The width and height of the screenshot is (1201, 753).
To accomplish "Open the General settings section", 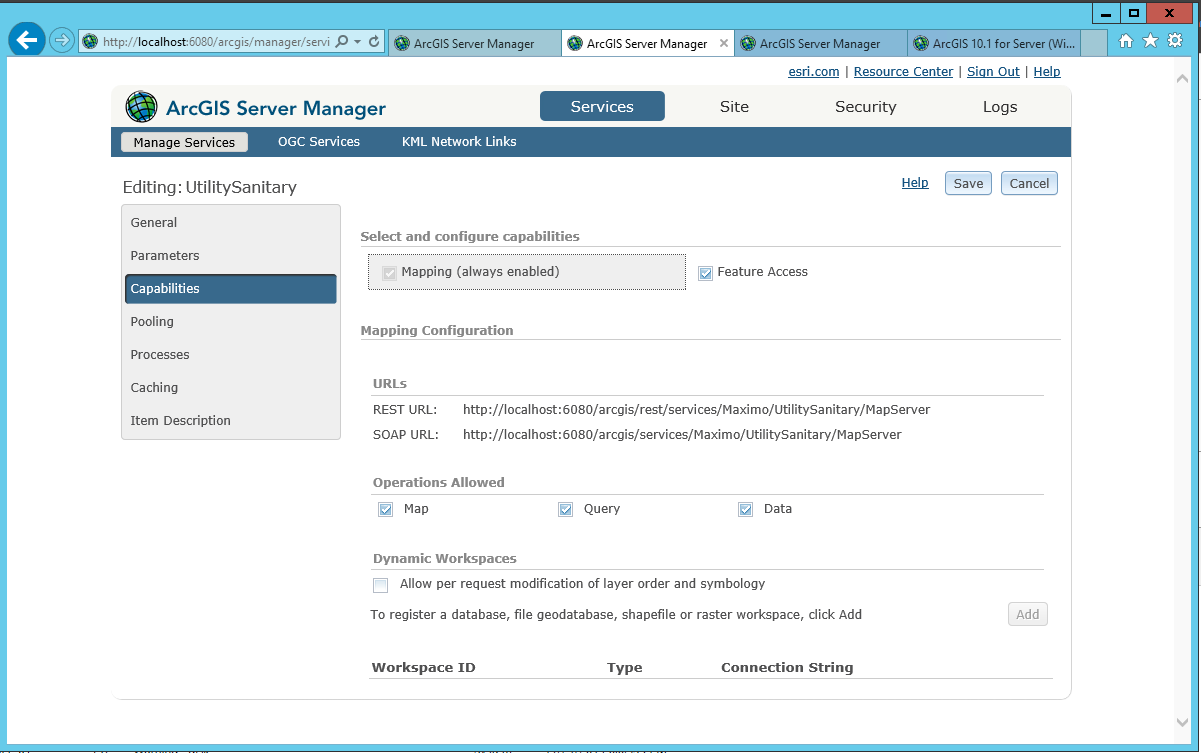I will (x=231, y=223).
